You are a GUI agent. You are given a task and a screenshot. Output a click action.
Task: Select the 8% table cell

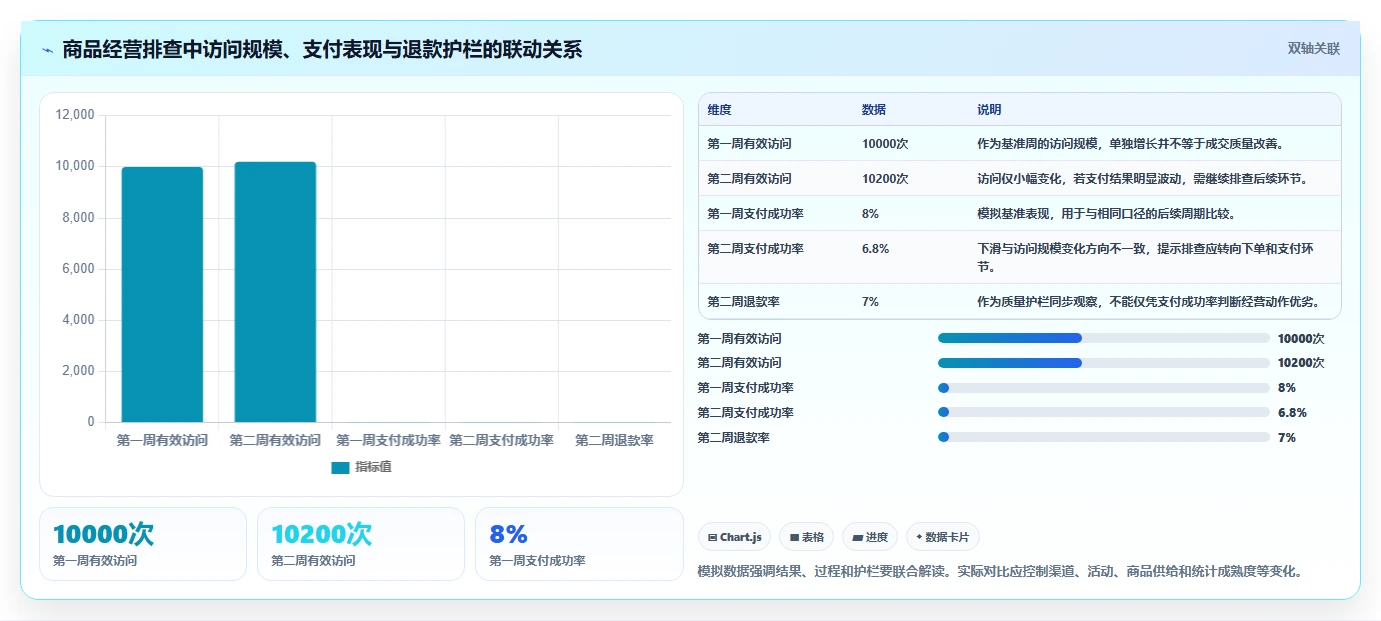pos(870,214)
